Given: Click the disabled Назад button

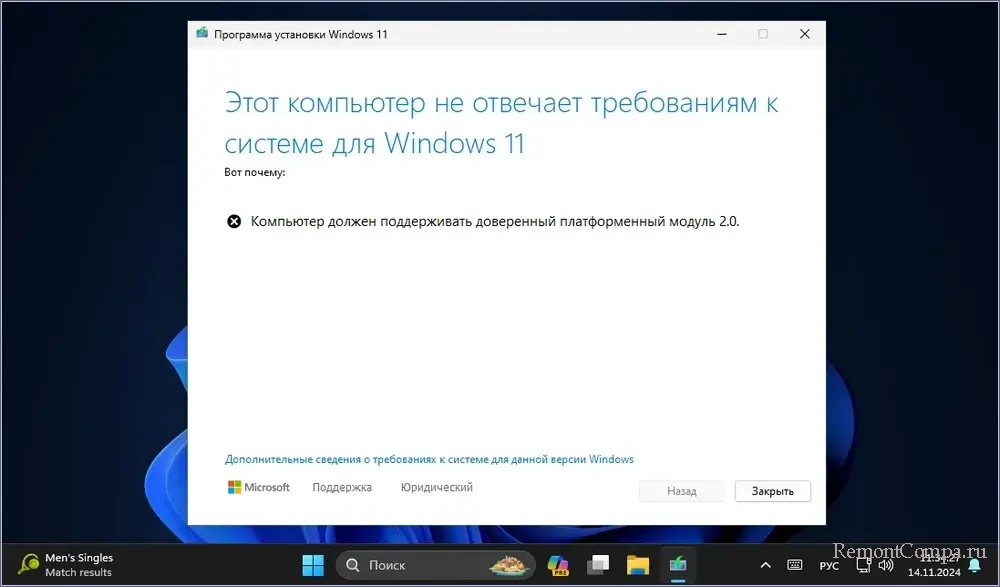Looking at the screenshot, I should pos(681,491).
